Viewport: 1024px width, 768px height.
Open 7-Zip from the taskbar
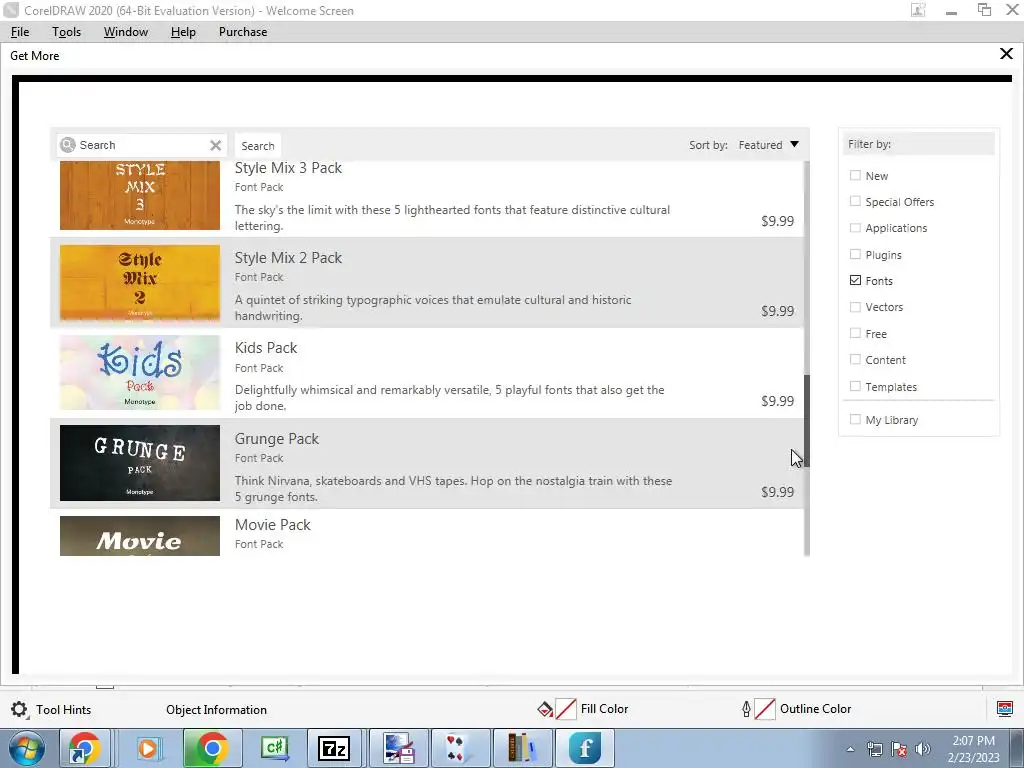pyautogui.click(x=334, y=748)
